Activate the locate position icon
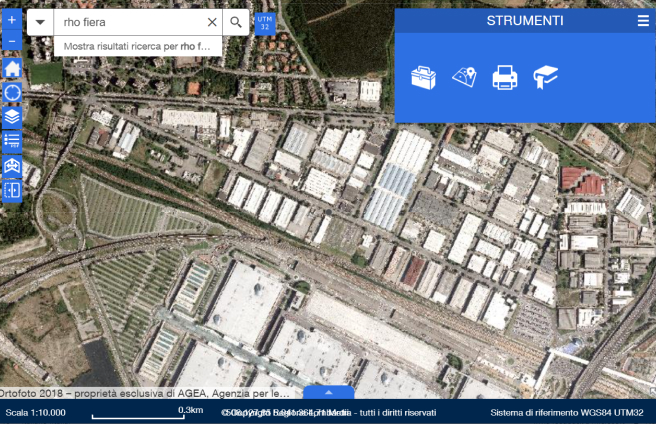 [12, 93]
